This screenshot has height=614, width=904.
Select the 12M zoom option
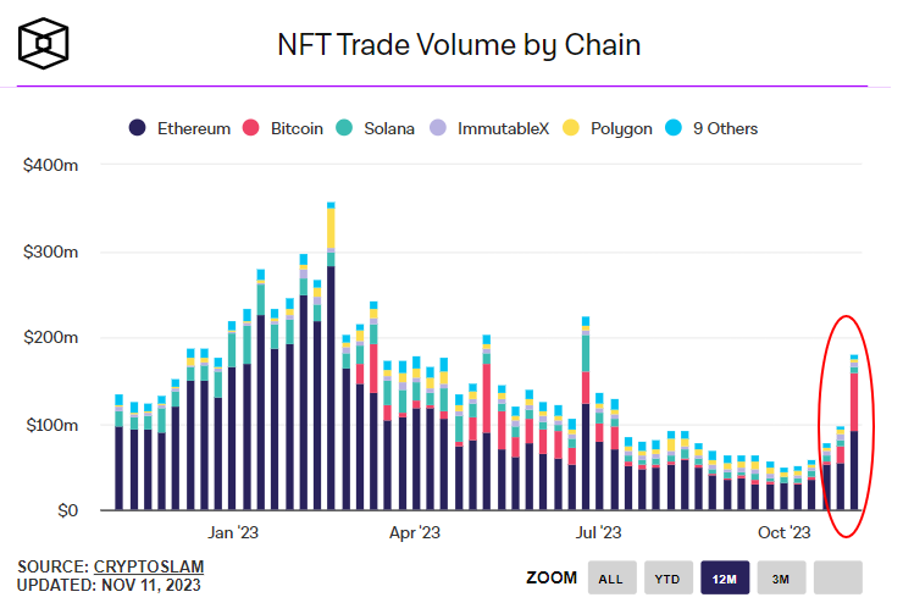(725, 577)
